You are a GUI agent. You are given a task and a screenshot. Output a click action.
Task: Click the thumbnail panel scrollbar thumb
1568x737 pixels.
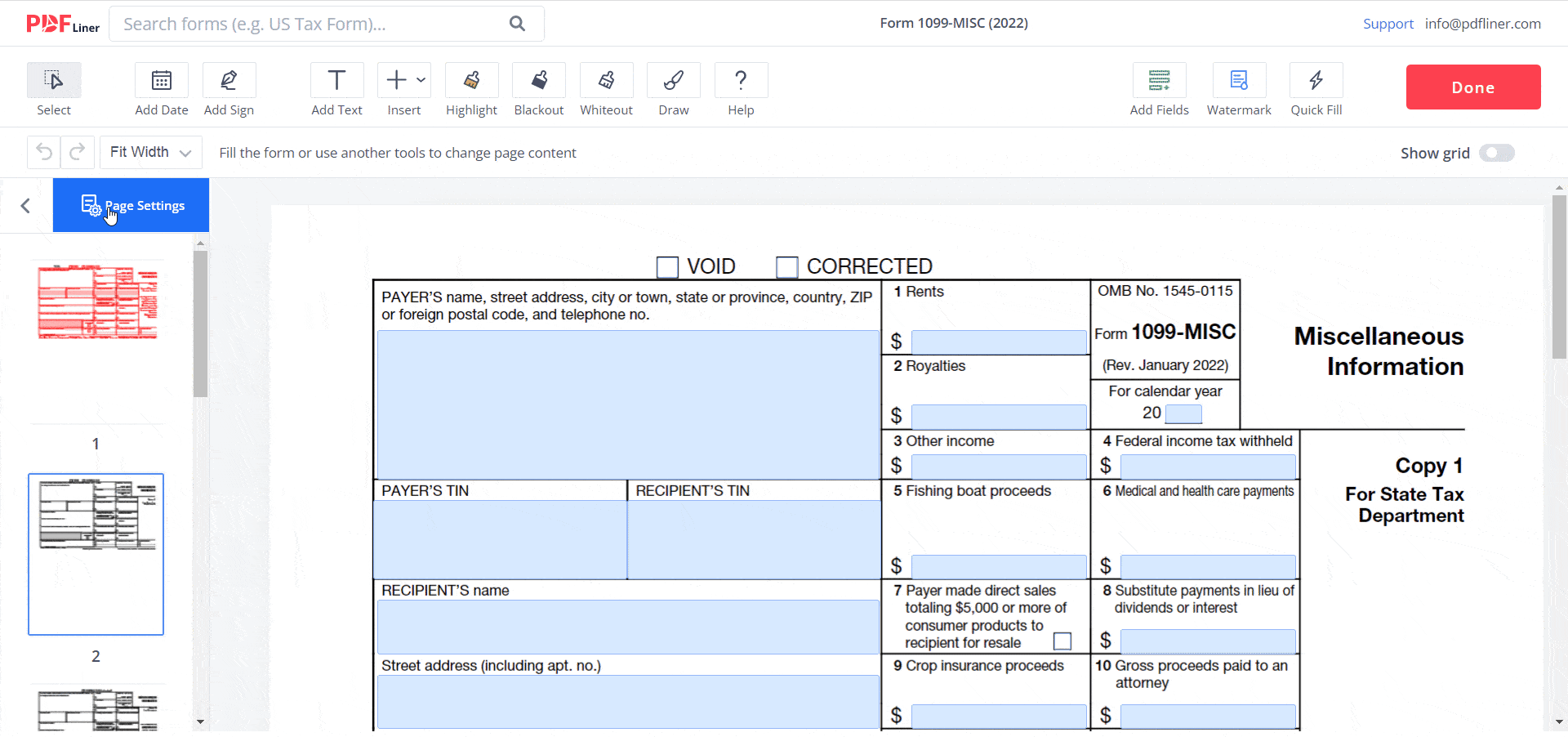200,324
